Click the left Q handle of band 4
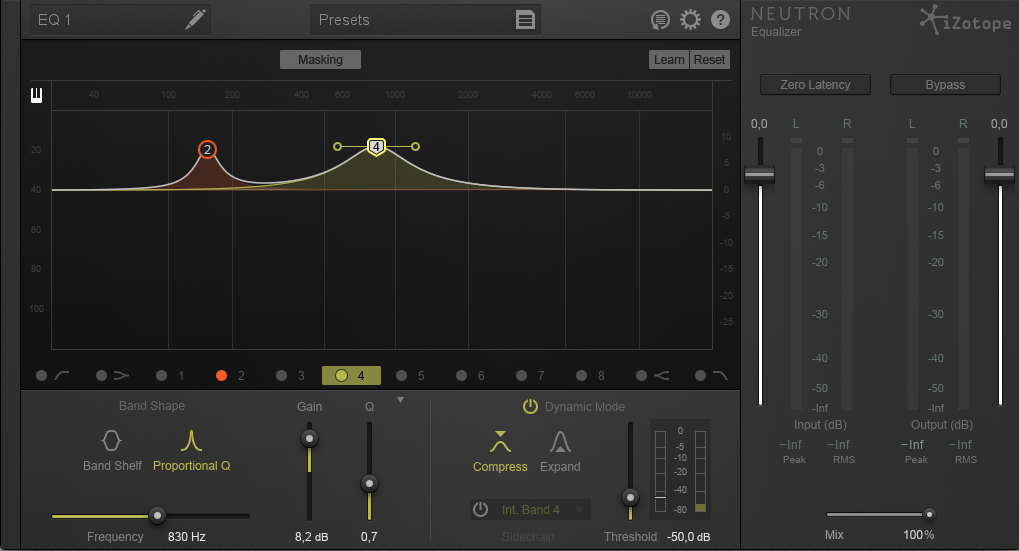 337,147
